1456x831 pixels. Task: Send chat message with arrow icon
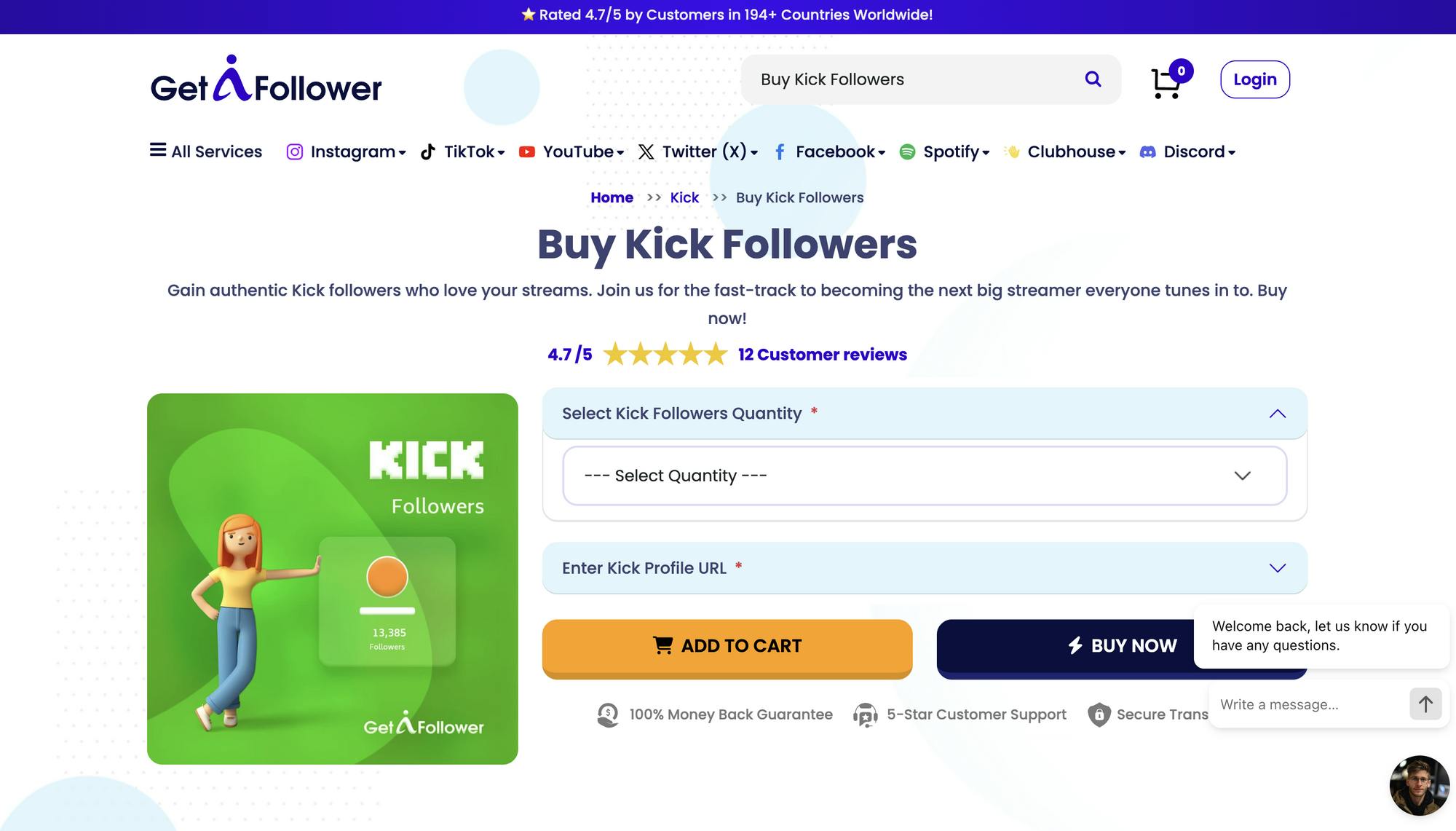click(x=1425, y=704)
